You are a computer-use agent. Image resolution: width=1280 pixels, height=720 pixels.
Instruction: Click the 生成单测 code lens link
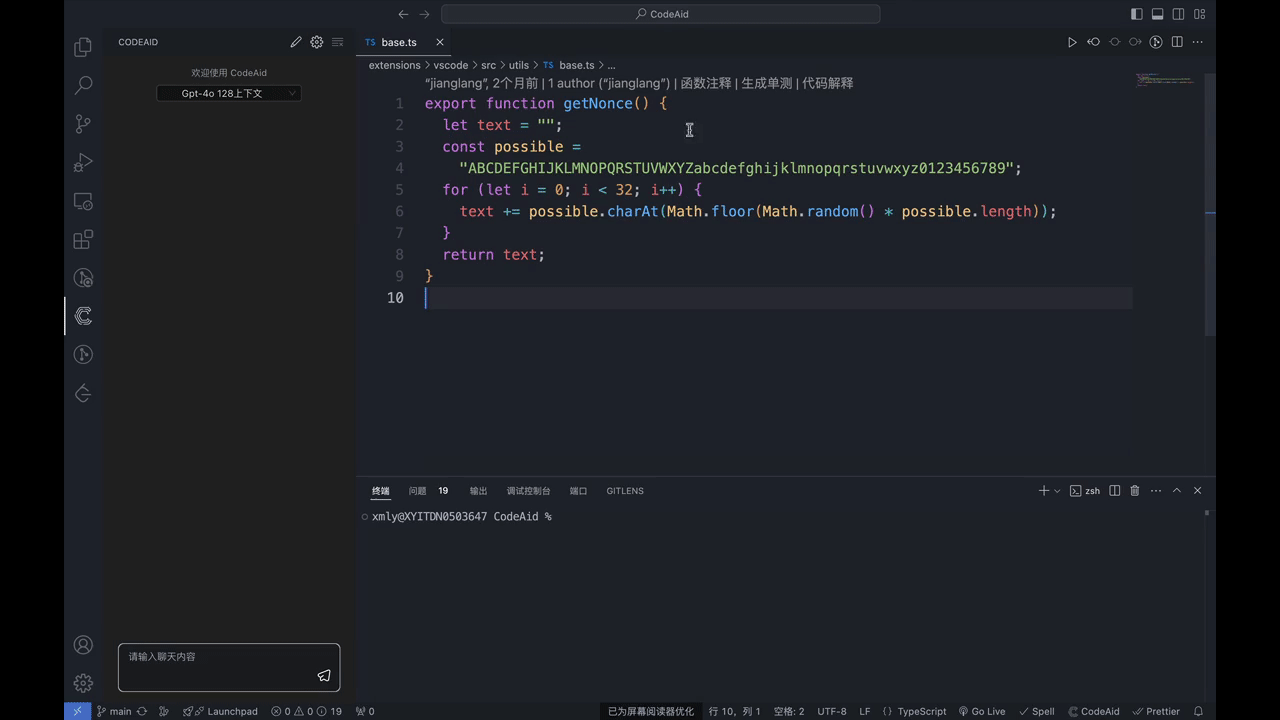pyautogui.click(x=767, y=83)
